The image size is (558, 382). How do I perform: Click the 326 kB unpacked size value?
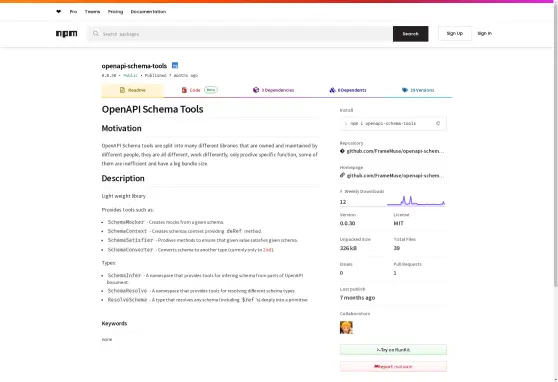click(348, 248)
